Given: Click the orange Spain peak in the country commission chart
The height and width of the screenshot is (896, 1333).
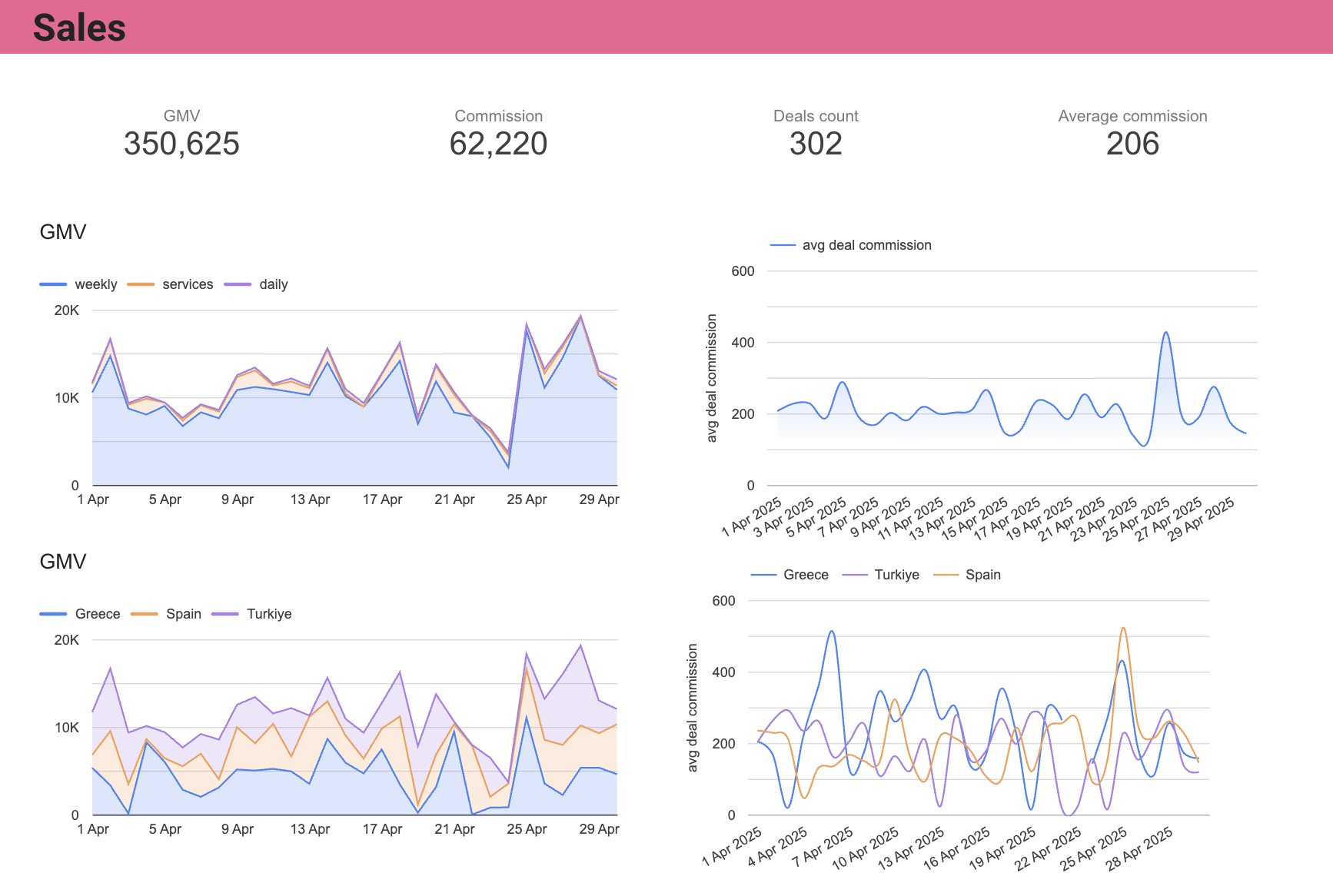Looking at the screenshot, I should pos(1124,629).
